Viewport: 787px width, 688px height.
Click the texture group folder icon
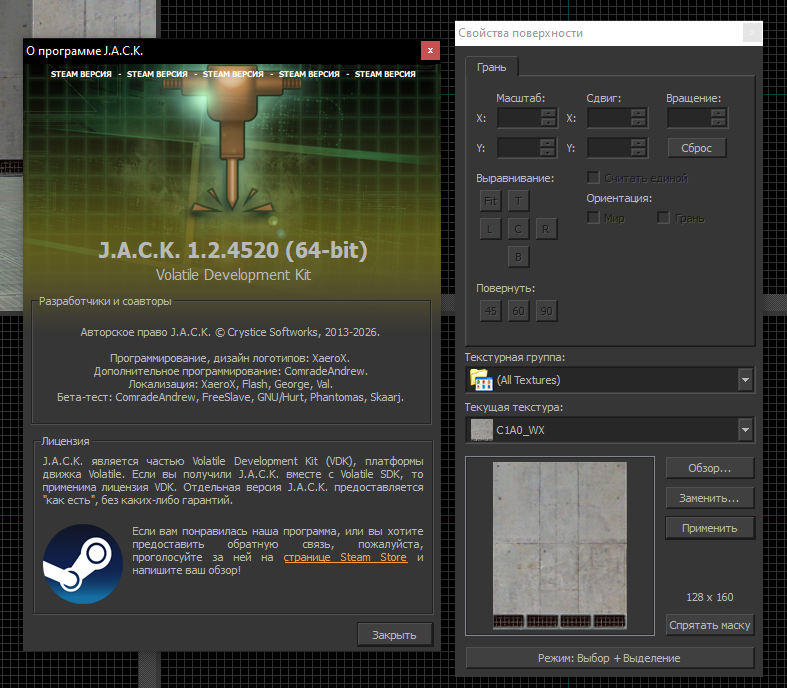[481, 380]
